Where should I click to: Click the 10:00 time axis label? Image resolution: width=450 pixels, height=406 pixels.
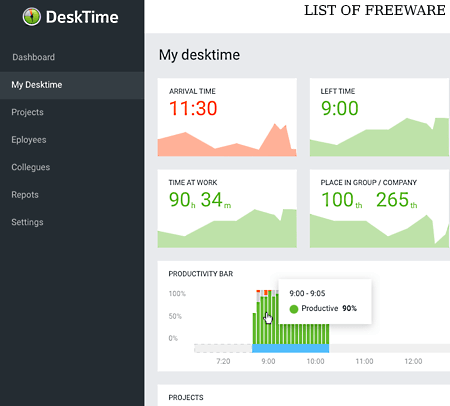point(315,361)
